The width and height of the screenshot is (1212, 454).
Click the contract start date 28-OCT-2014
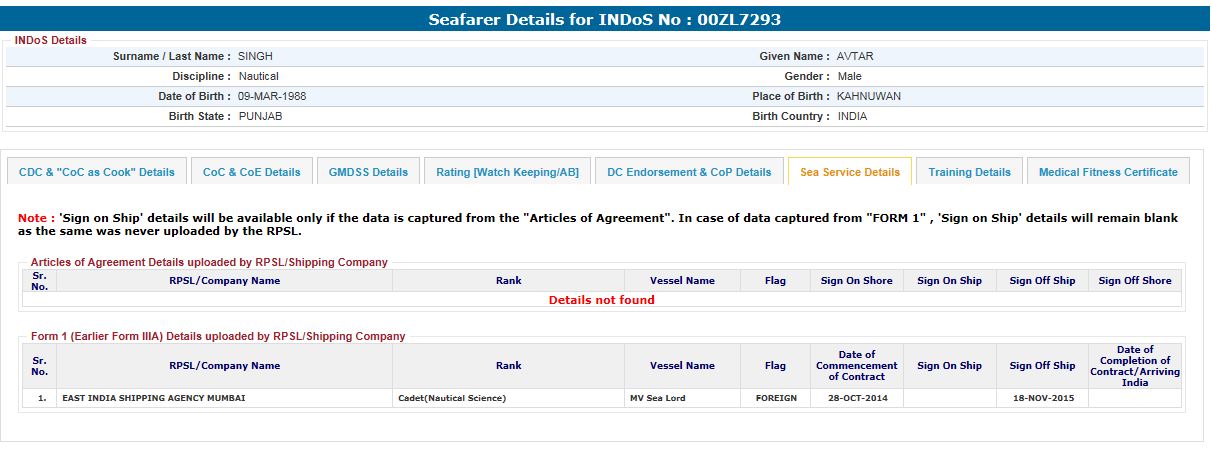[x=856, y=398]
